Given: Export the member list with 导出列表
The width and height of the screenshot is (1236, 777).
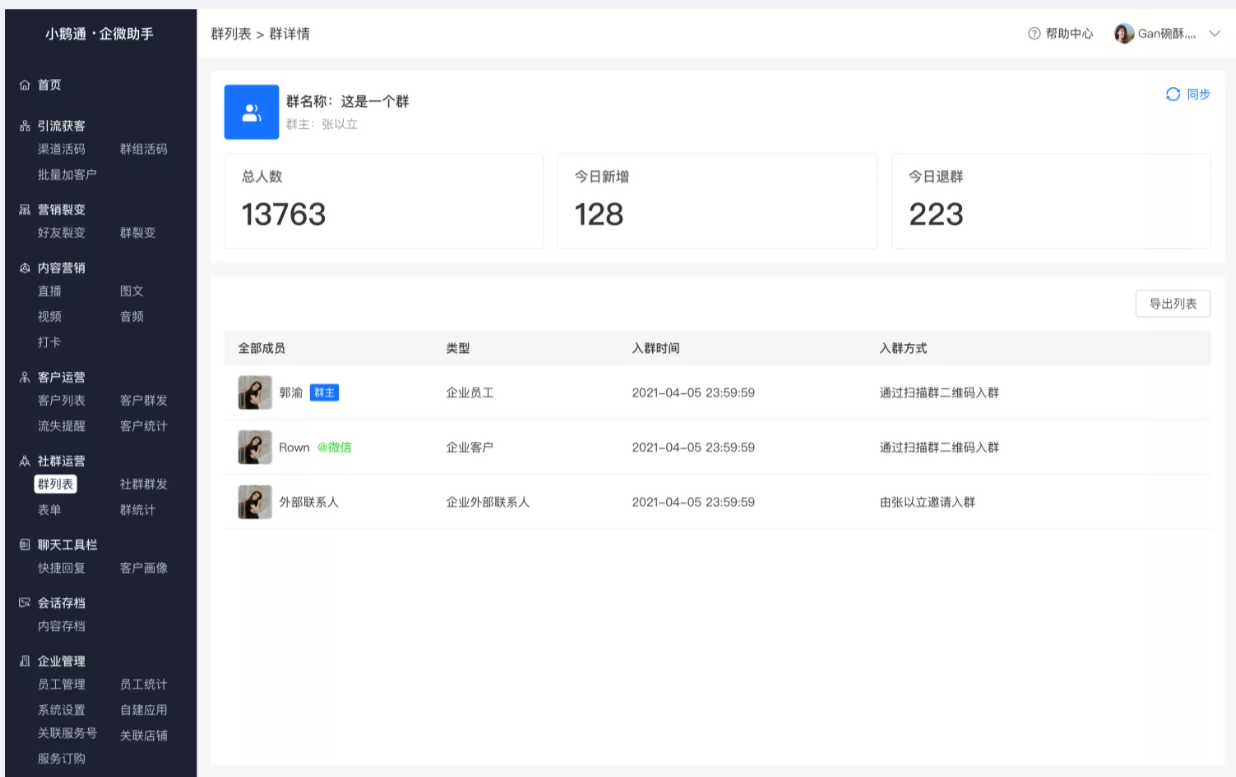Looking at the screenshot, I should pyautogui.click(x=1173, y=304).
